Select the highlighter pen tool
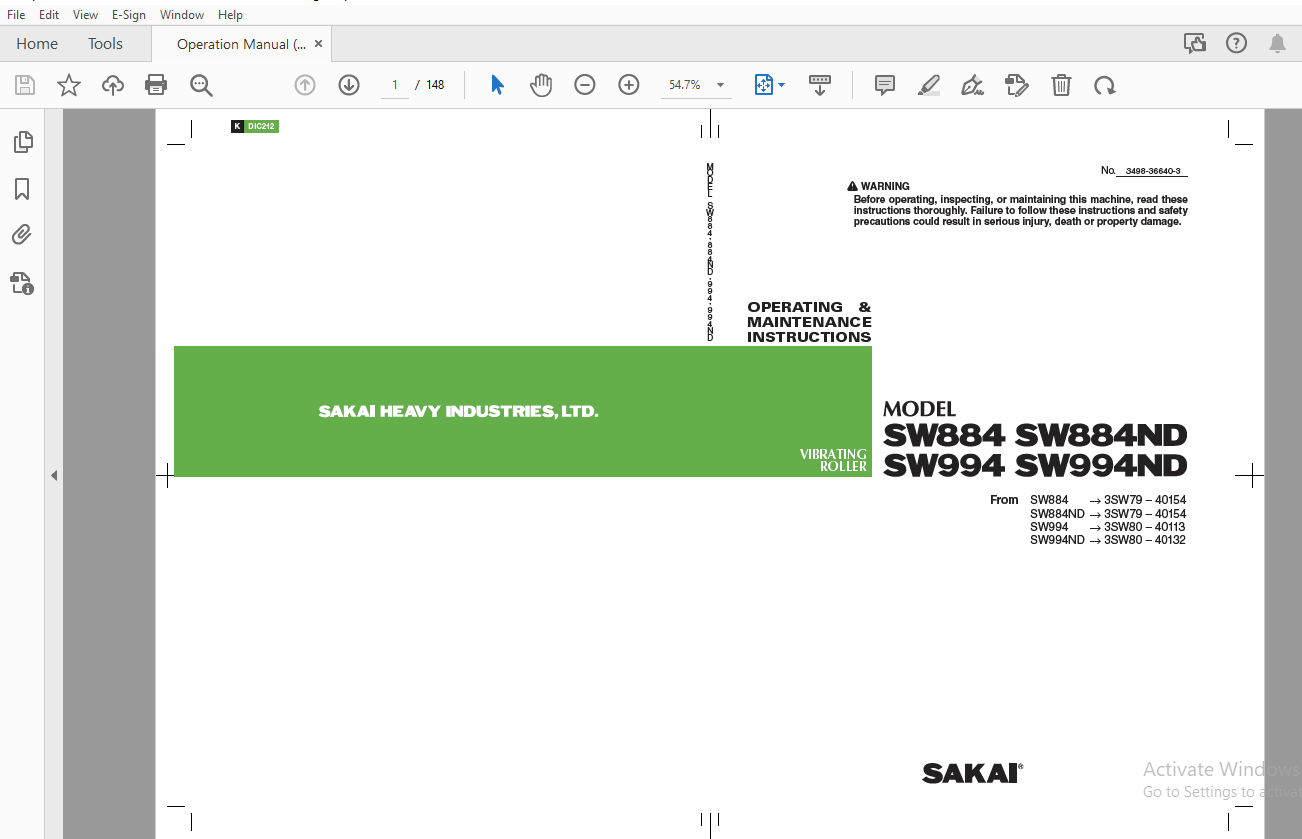1302x839 pixels. (x=929, y=85)
